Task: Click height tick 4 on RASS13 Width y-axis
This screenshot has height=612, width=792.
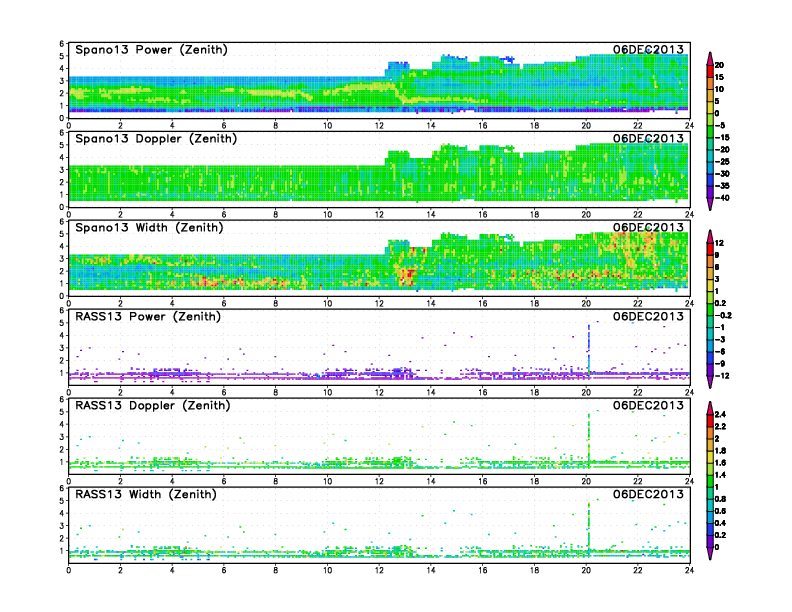Action: click(x=62, y=513)
